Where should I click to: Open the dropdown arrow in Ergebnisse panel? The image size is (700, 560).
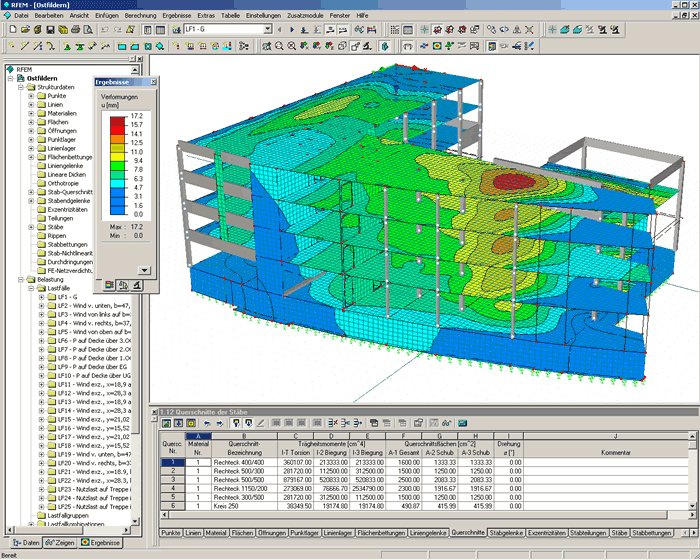[x=144, y=270]
